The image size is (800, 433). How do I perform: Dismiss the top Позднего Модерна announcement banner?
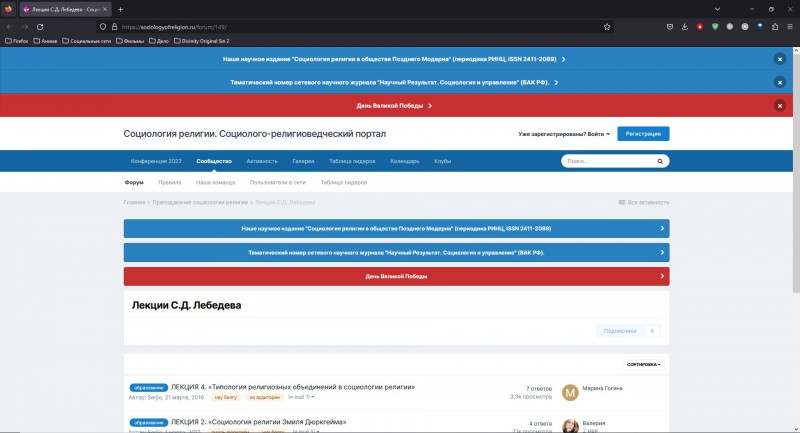(x=780, y=59)
